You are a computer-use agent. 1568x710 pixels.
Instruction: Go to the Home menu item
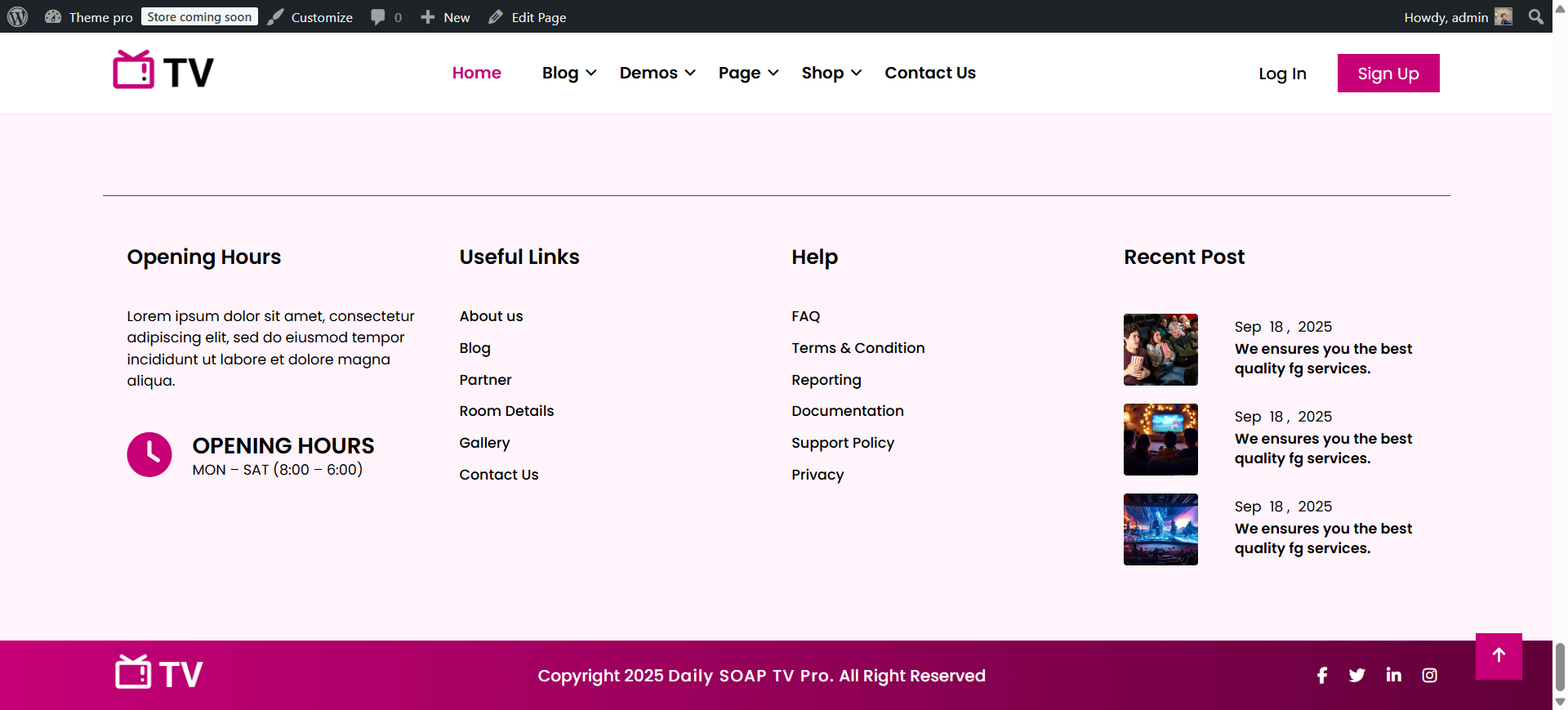tap(476, 73)
